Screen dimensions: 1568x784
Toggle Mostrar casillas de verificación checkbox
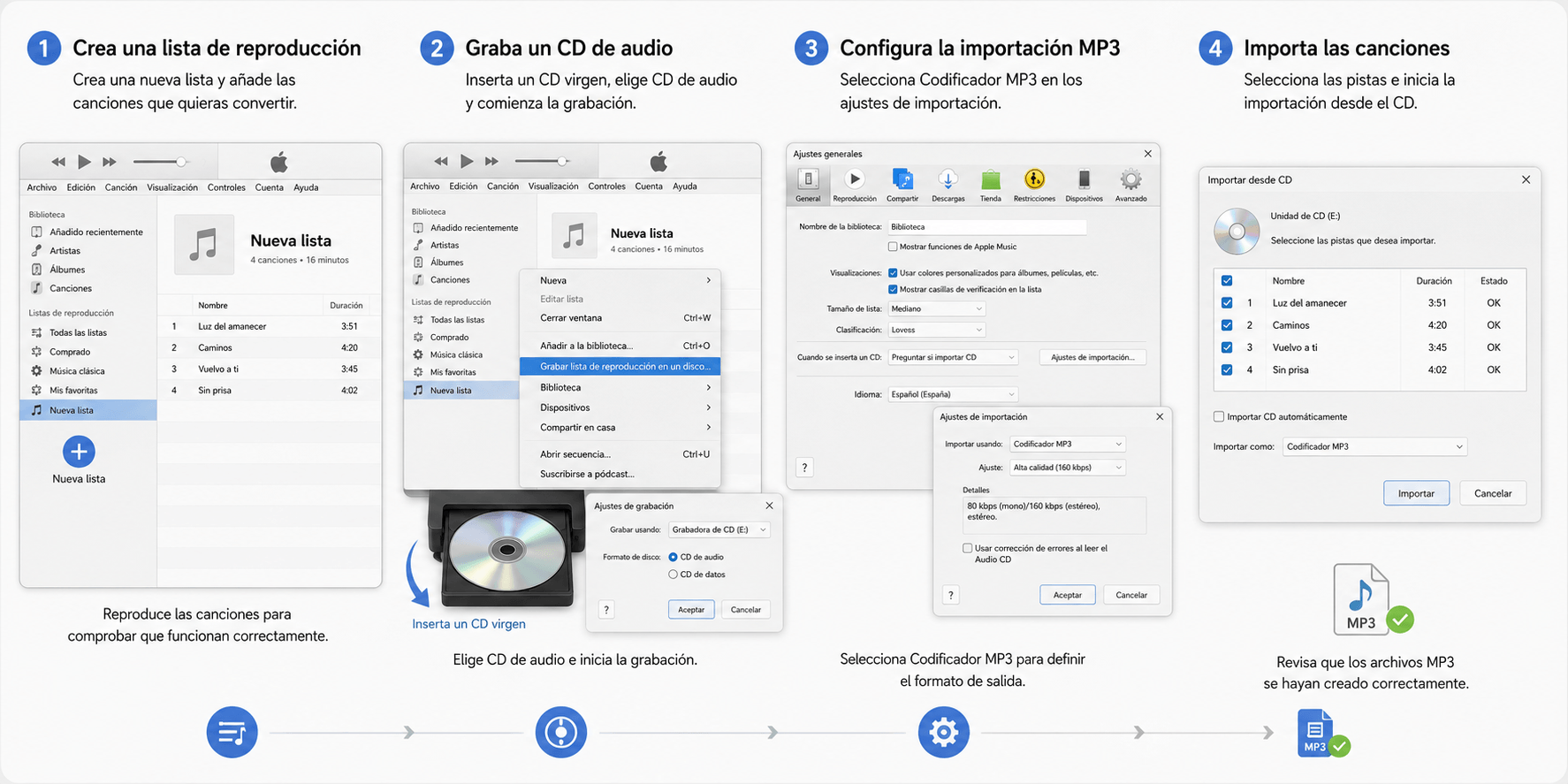click(893, 289)
